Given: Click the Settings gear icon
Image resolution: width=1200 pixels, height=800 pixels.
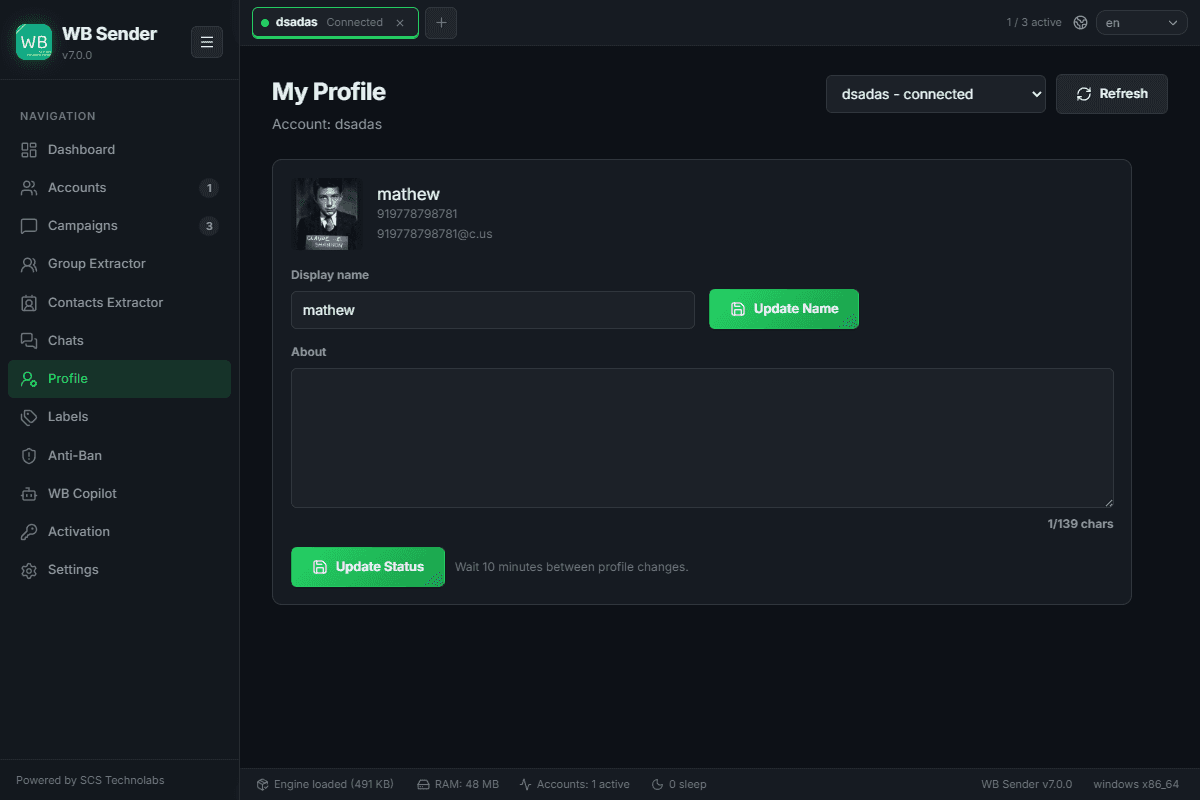Looking at the screenshot, I should [29, 570].
